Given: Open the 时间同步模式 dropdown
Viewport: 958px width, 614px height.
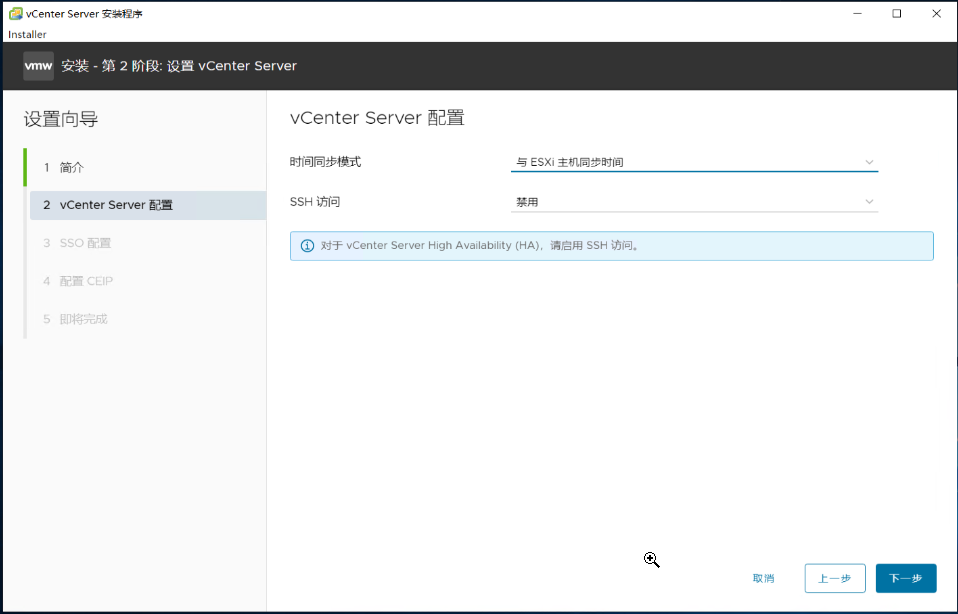Looking at the screenshot, I should [694, 163].
